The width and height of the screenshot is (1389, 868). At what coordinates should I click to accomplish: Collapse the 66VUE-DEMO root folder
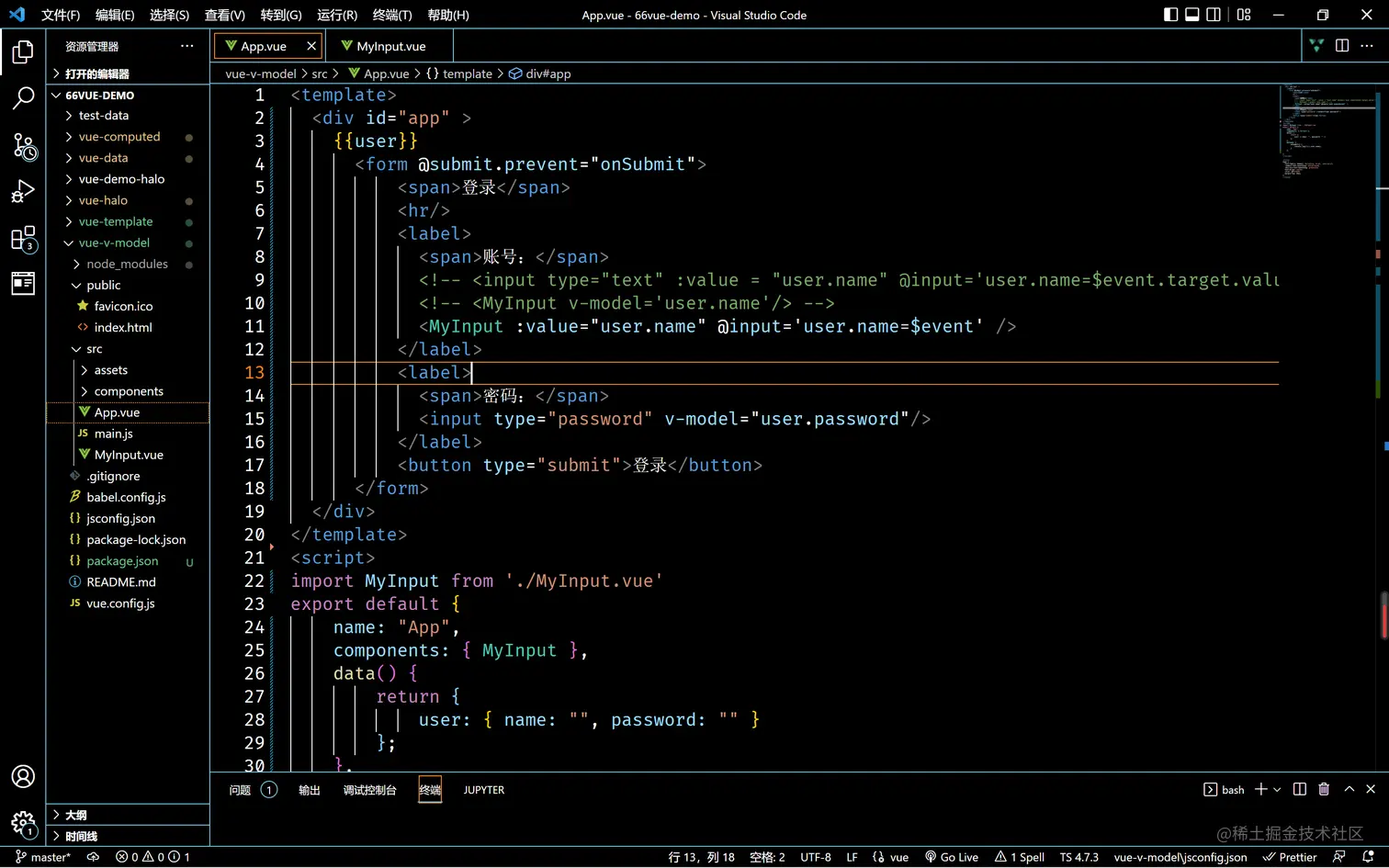128,95
